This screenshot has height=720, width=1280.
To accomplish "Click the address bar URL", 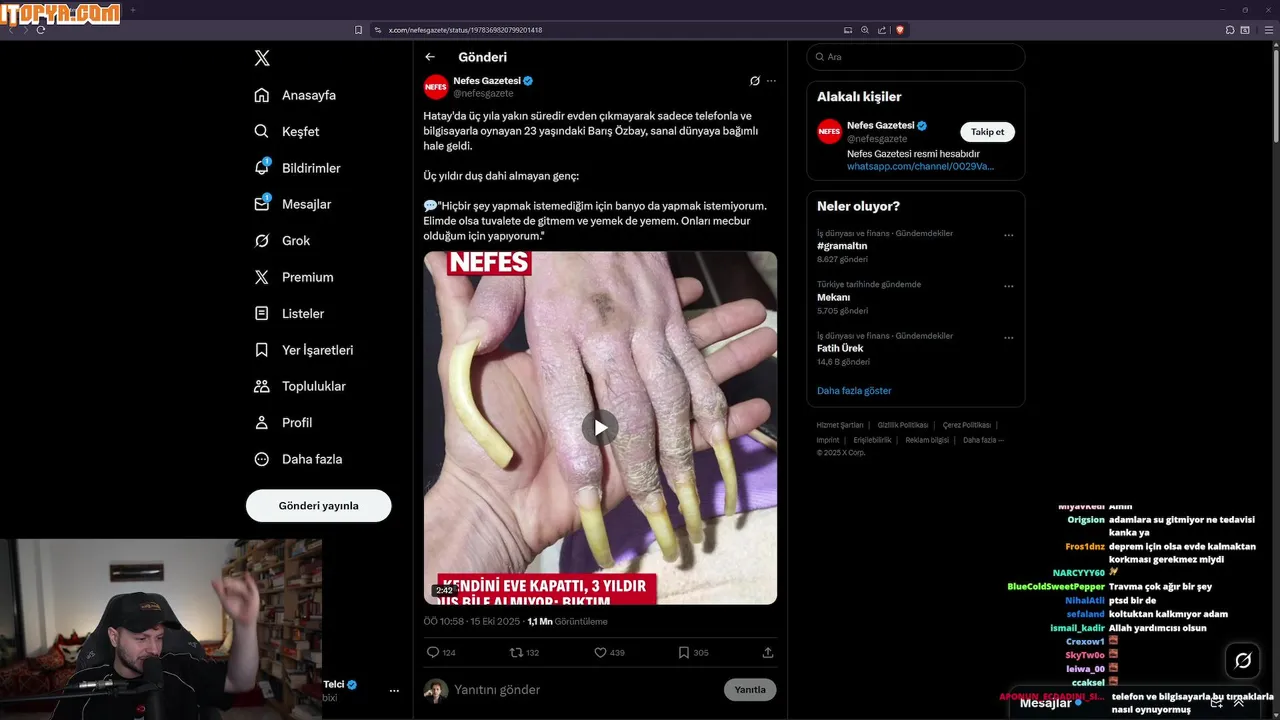I will click(465, 30).
